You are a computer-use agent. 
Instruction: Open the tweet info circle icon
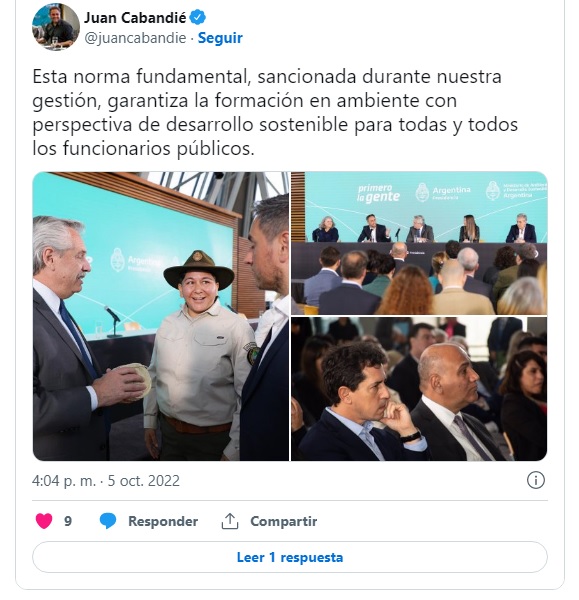pos(535,480)
